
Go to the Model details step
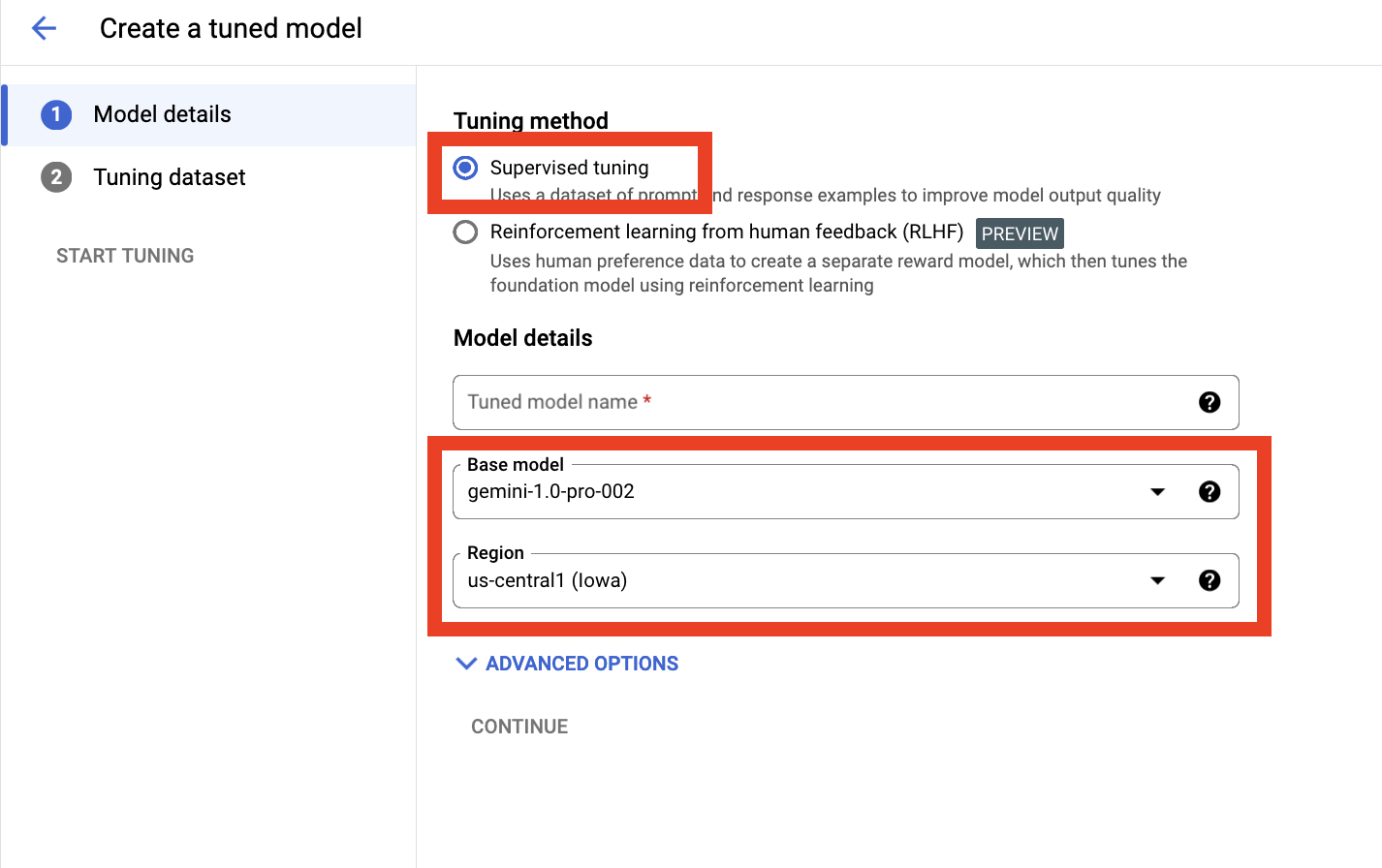click(x=163, y=115)
